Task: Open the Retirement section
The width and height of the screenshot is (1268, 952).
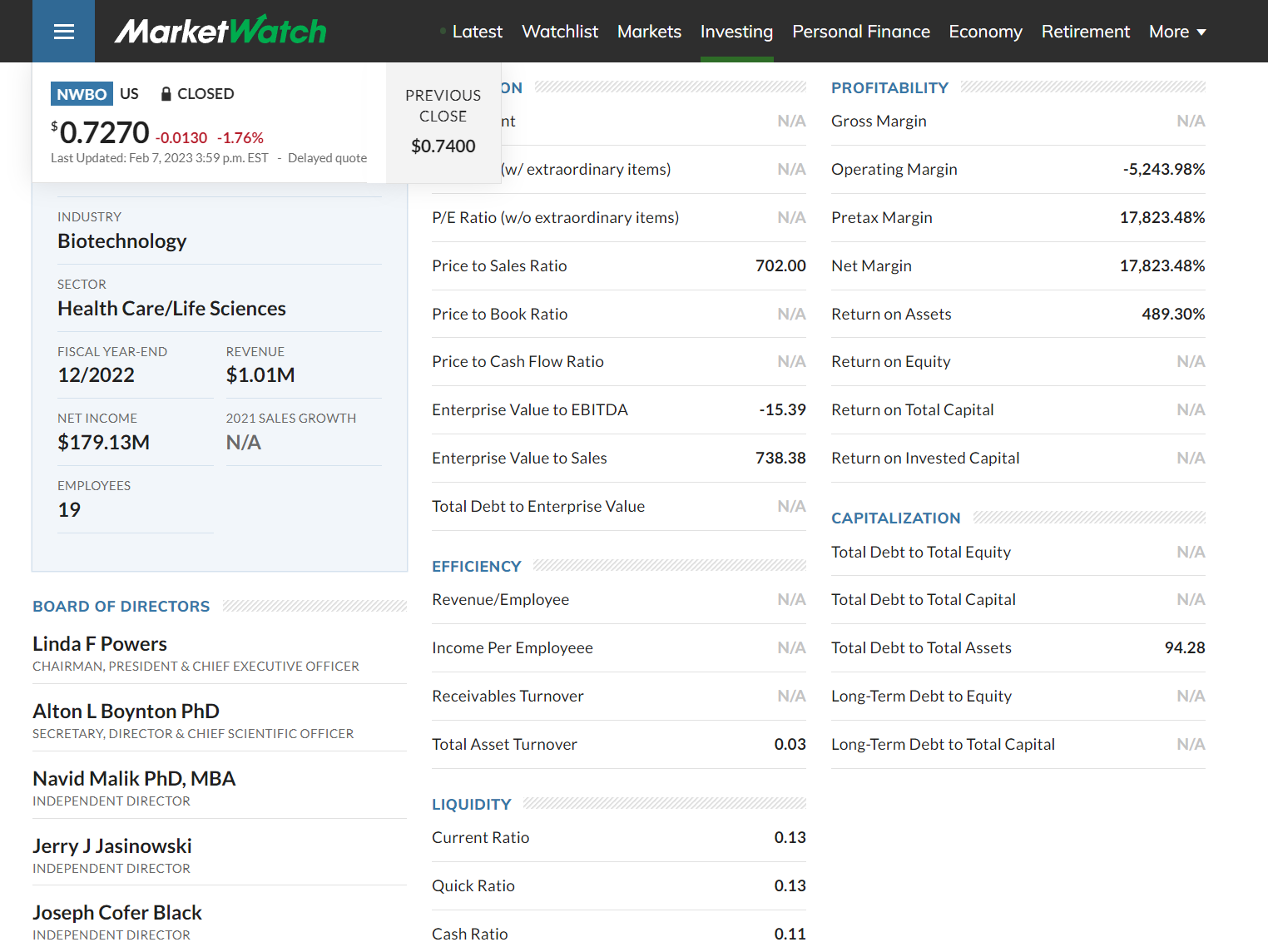Action: [1086, 32]
